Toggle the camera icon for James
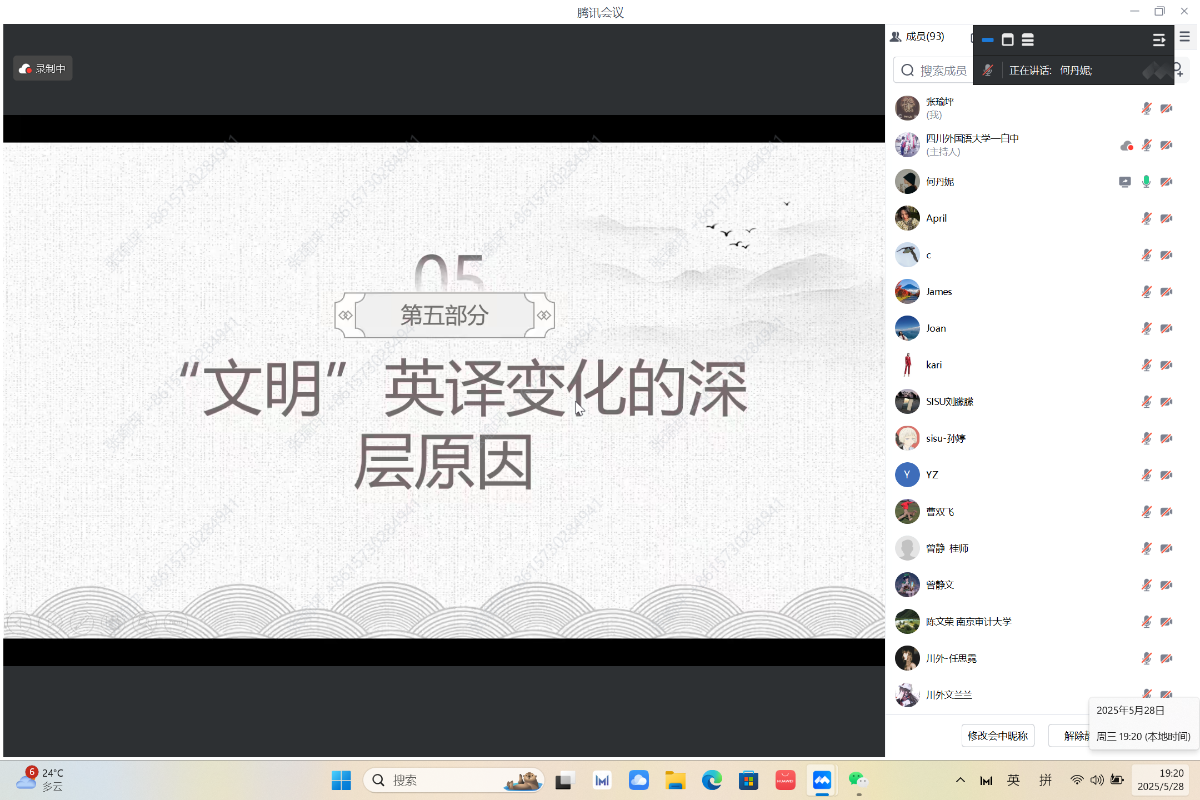Screen dimensions: 1200x800 1166,292
